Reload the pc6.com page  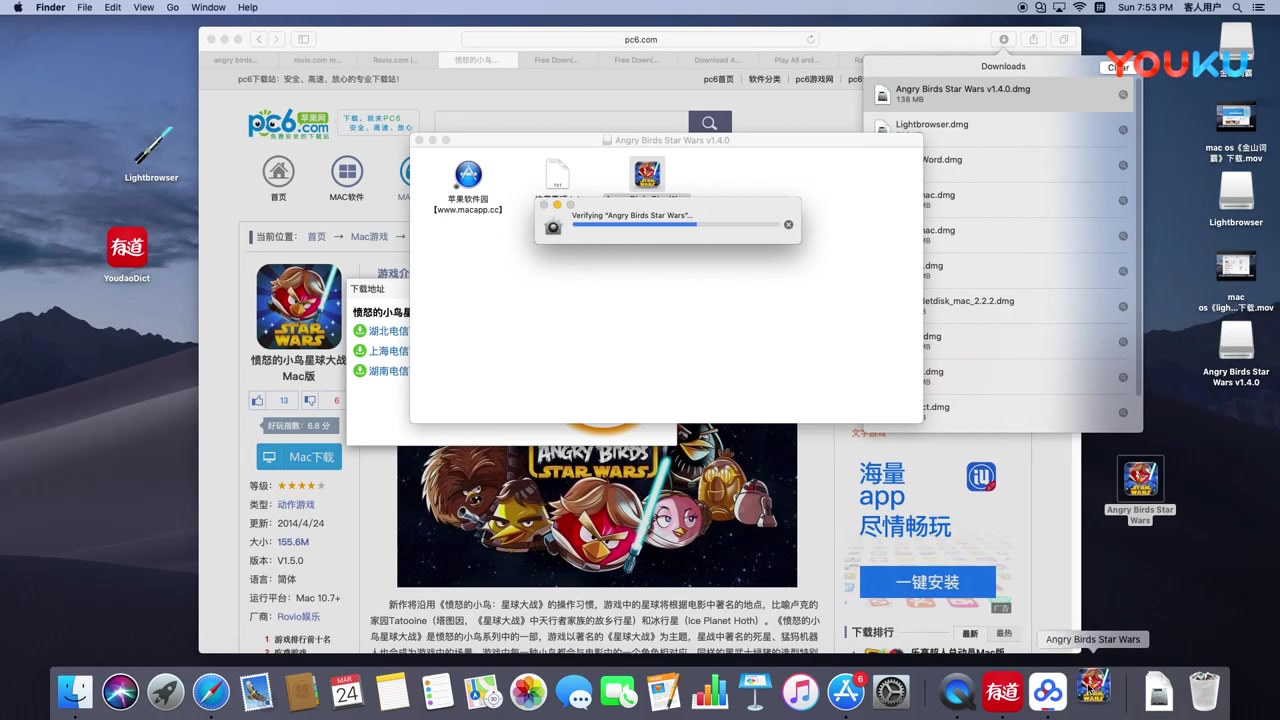(x=811, y=39)
